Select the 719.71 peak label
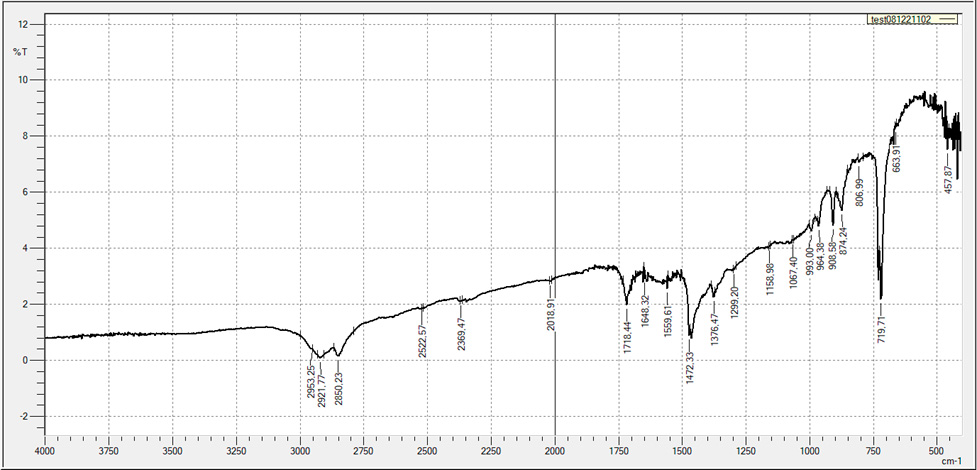This screenshot has height=470, width=977. [x=882, y=328]
